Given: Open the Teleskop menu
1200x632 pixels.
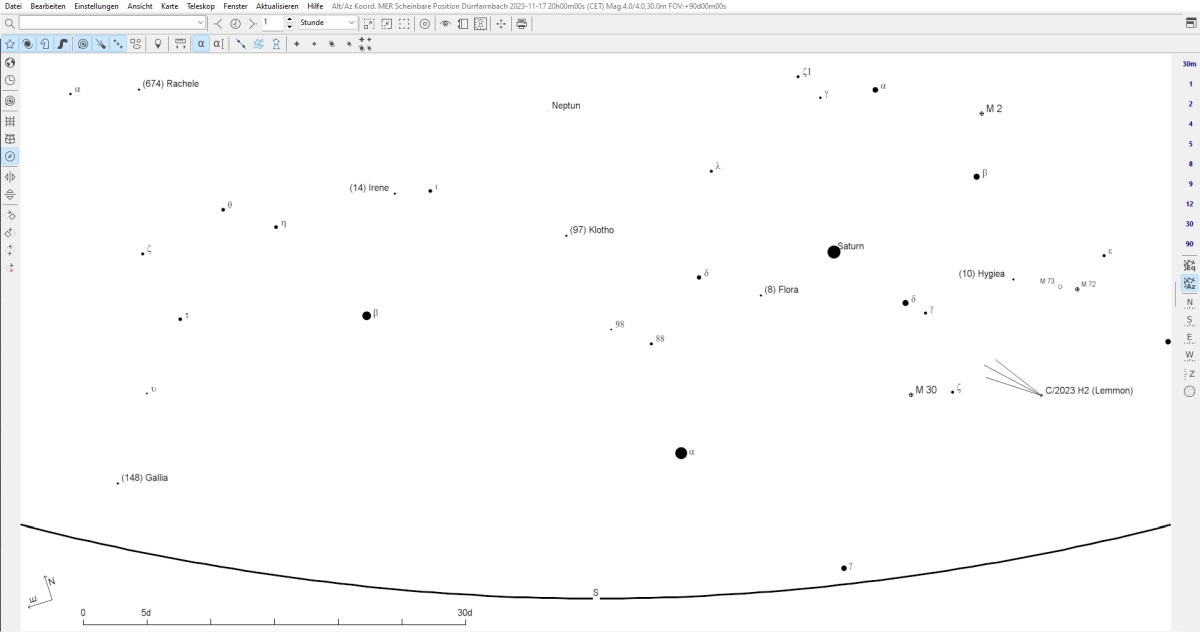Looking at the screenshot, I should pyautogui.click(x=201, y=6).
